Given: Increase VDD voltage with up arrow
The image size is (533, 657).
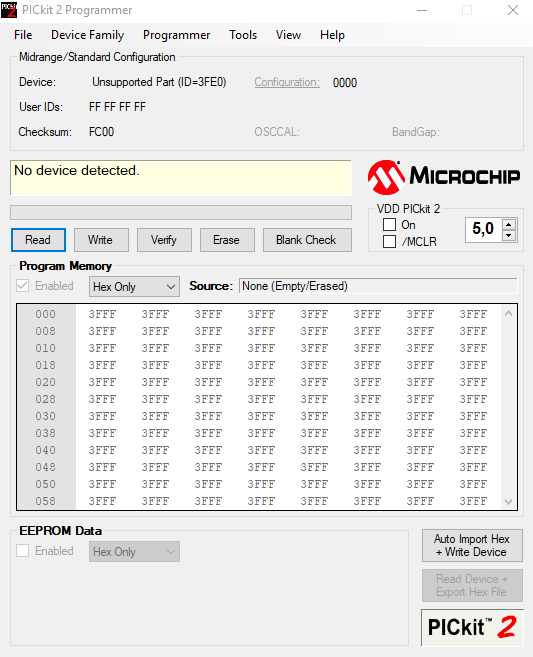Looking at the screenshot, I should tap(509, 224).
